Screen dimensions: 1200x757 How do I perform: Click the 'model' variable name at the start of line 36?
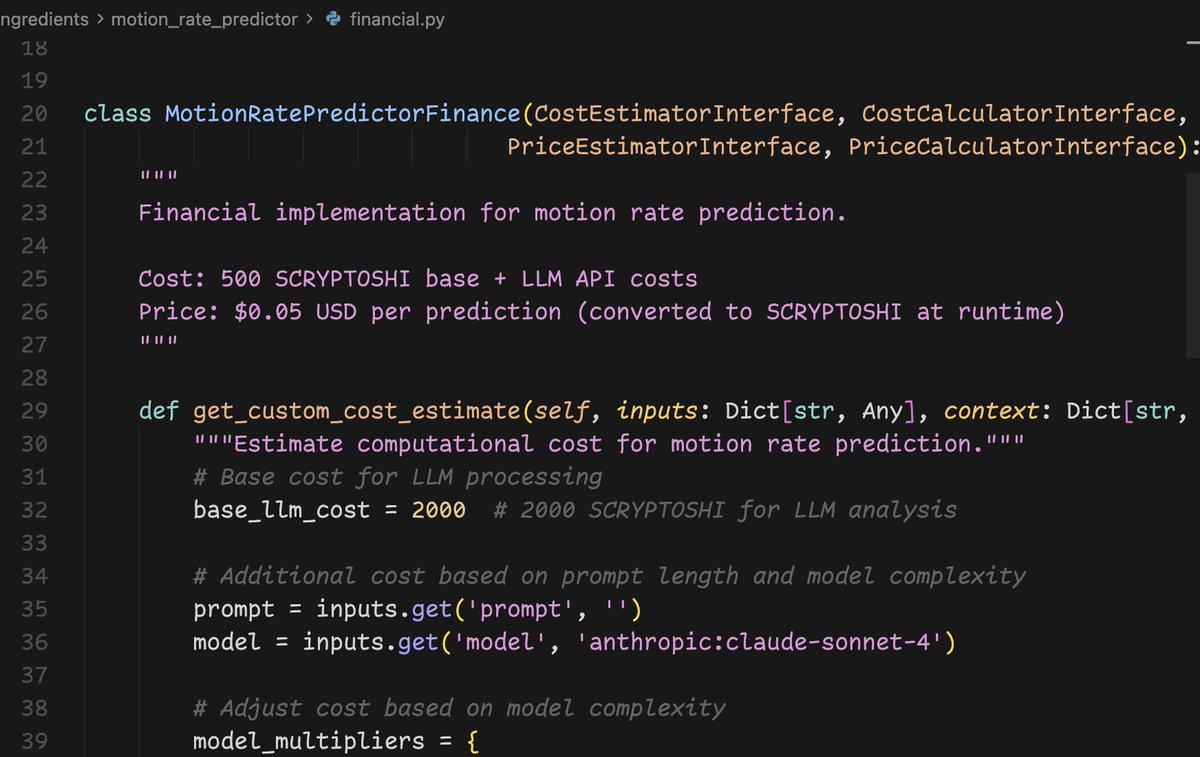pyautogui.click(x=227, y=642)
